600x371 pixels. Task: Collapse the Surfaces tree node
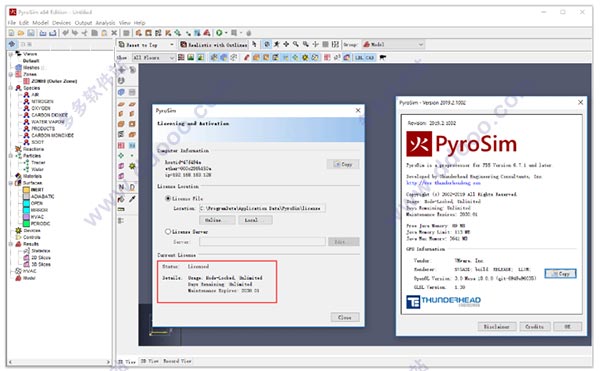(x=11, y=183)
